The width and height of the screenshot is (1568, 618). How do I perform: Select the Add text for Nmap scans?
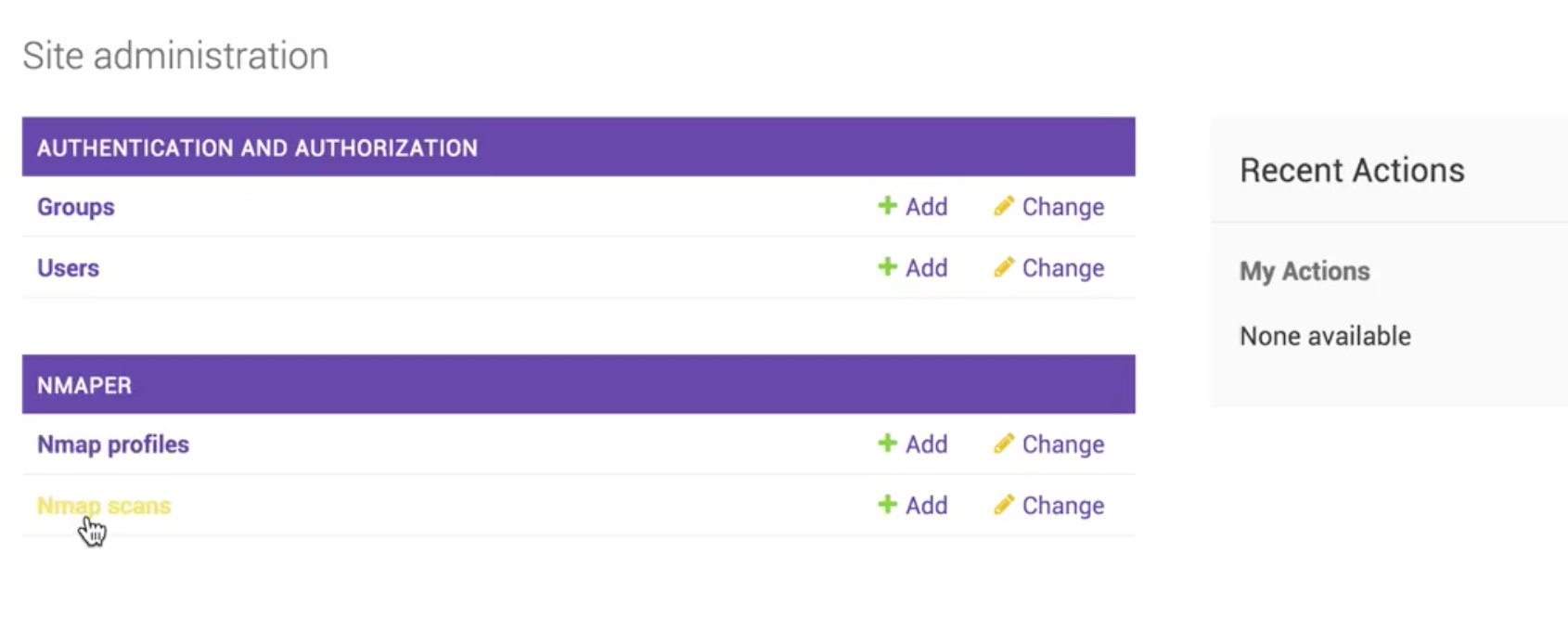[926, 506]
